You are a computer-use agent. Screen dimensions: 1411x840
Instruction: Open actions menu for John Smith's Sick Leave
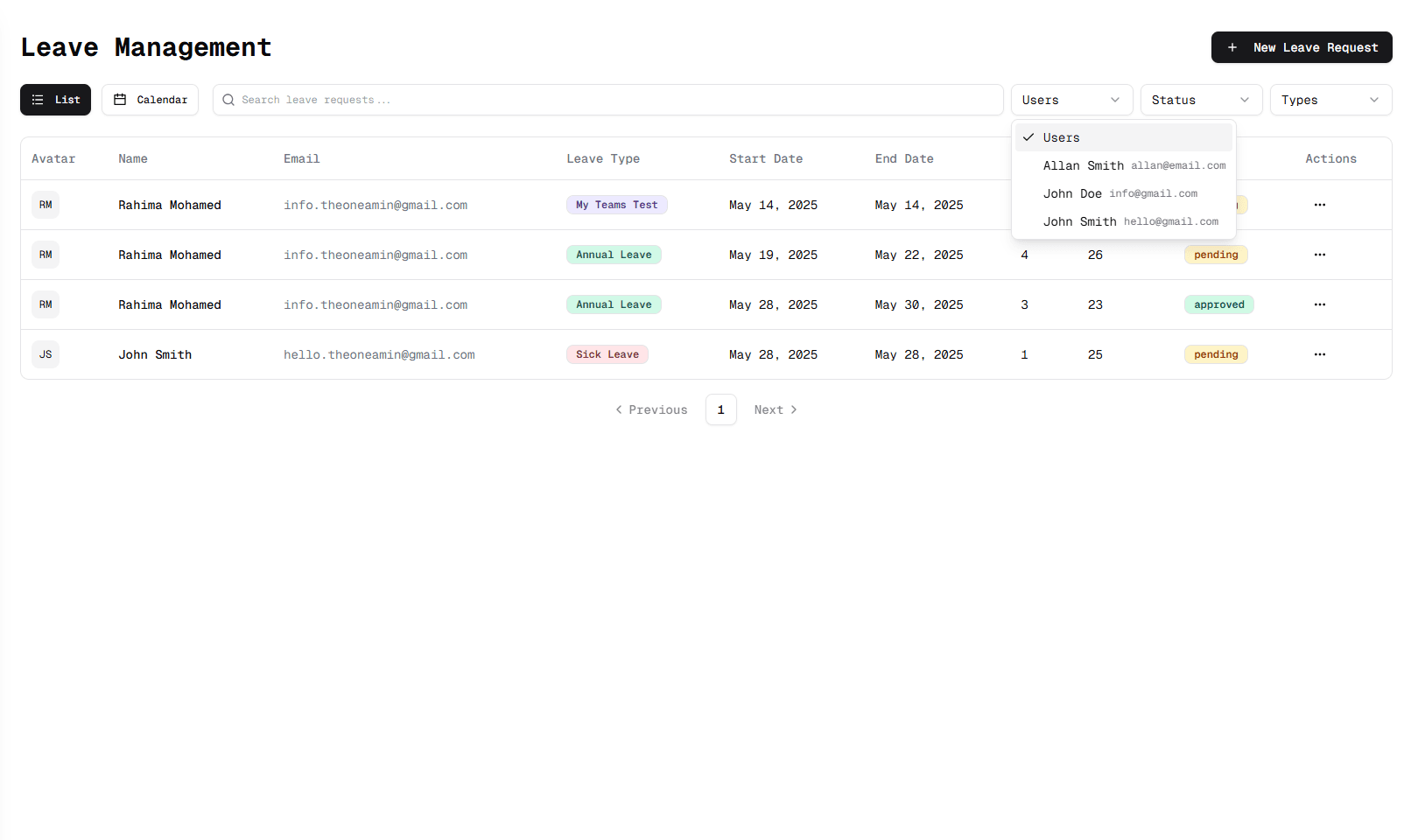1319,354
